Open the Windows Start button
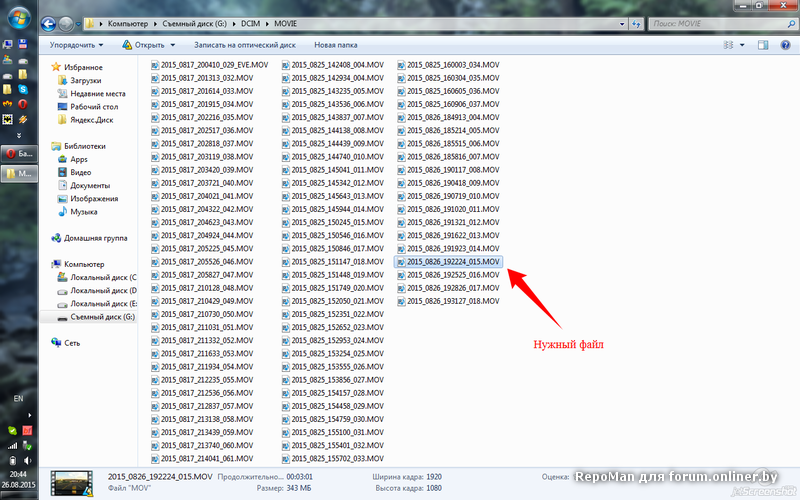The width and height of the screenshot is (800, 500). (19, 19)
